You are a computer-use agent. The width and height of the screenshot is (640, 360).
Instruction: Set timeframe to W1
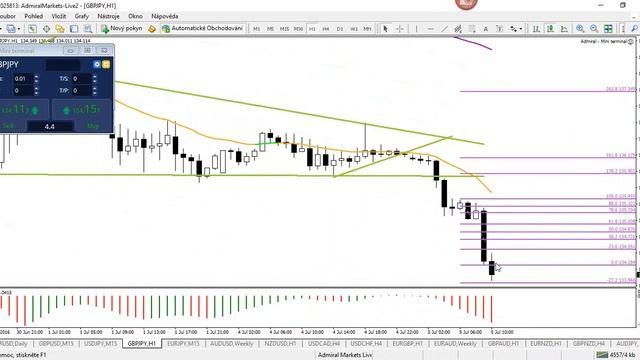point(353,29)
